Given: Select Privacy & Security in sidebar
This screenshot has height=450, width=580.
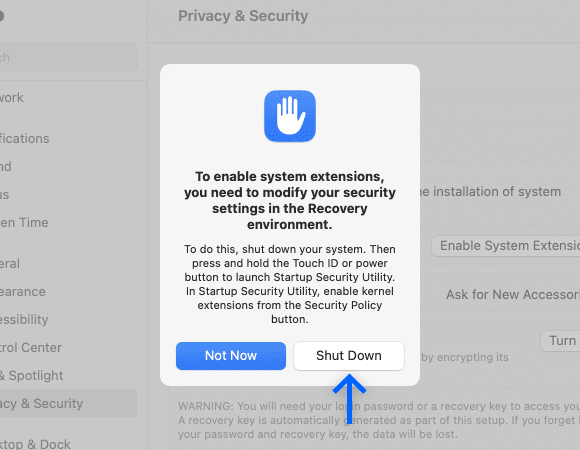Looking at the screenshot, I should click(x=68, y=403).
